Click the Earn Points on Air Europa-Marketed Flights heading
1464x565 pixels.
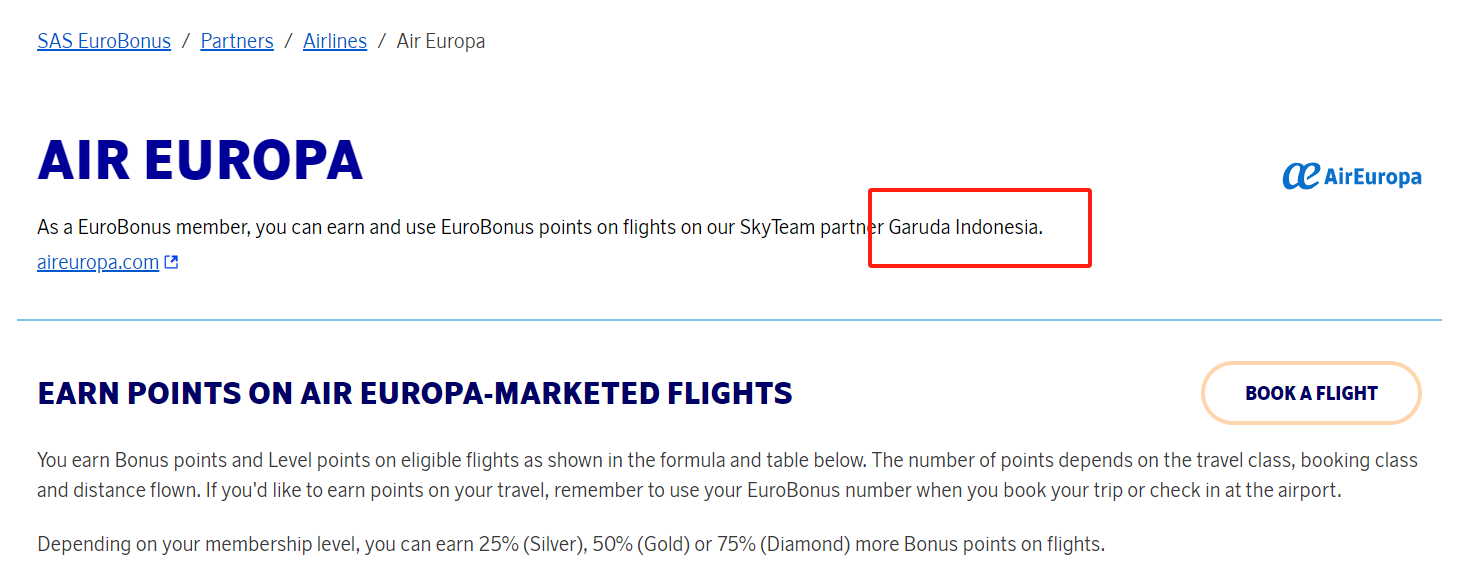415,393
